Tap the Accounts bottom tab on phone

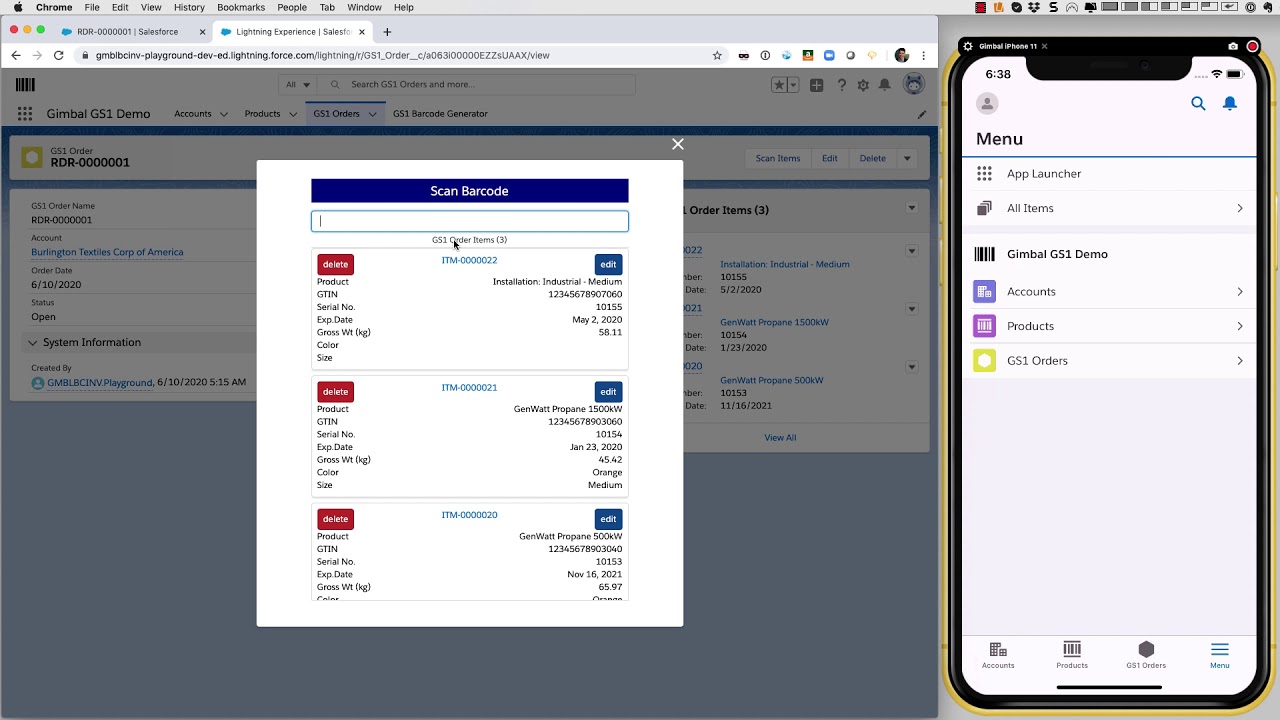click(998, 655)
